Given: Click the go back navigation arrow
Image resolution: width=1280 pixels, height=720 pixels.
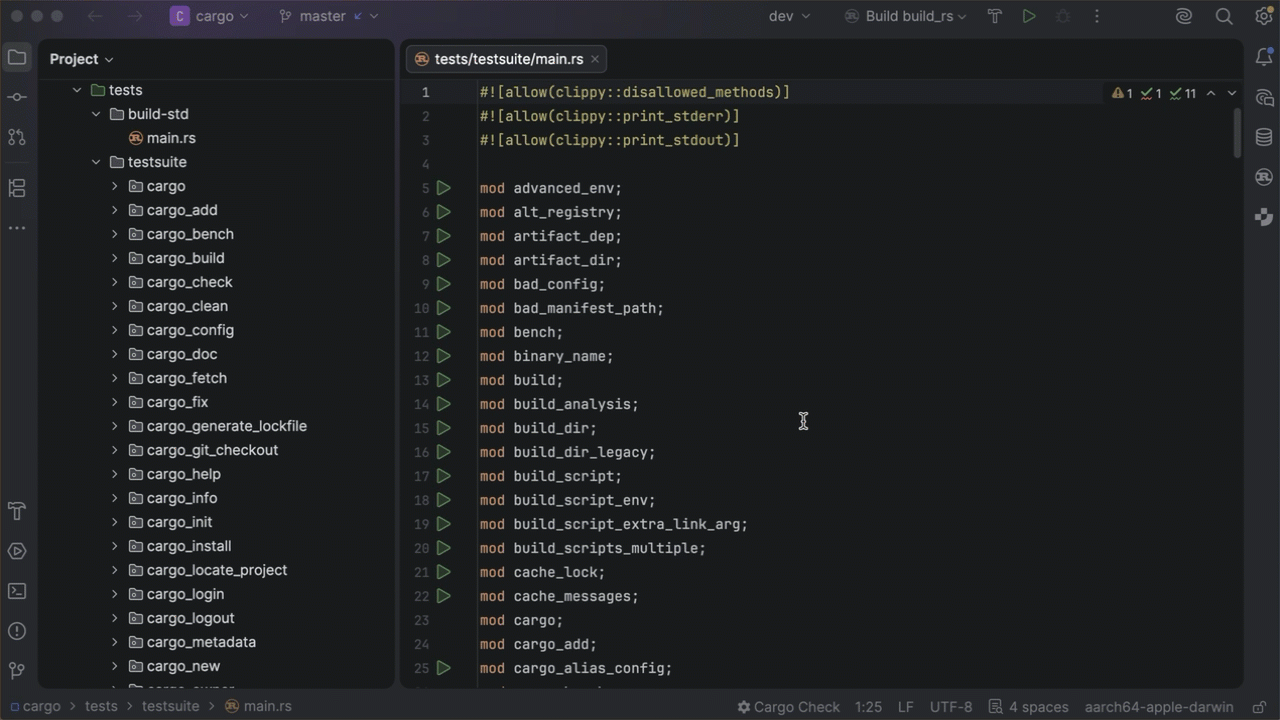Looking at the screenshot, I should [95, 16].
